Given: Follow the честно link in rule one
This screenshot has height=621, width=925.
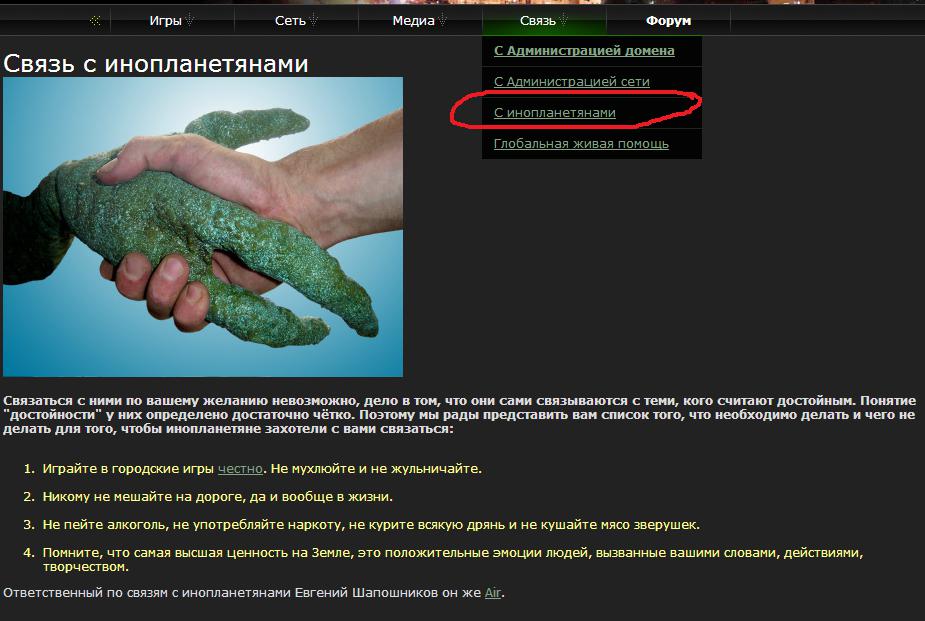Looking at the screenshot, I should point(240,469).
